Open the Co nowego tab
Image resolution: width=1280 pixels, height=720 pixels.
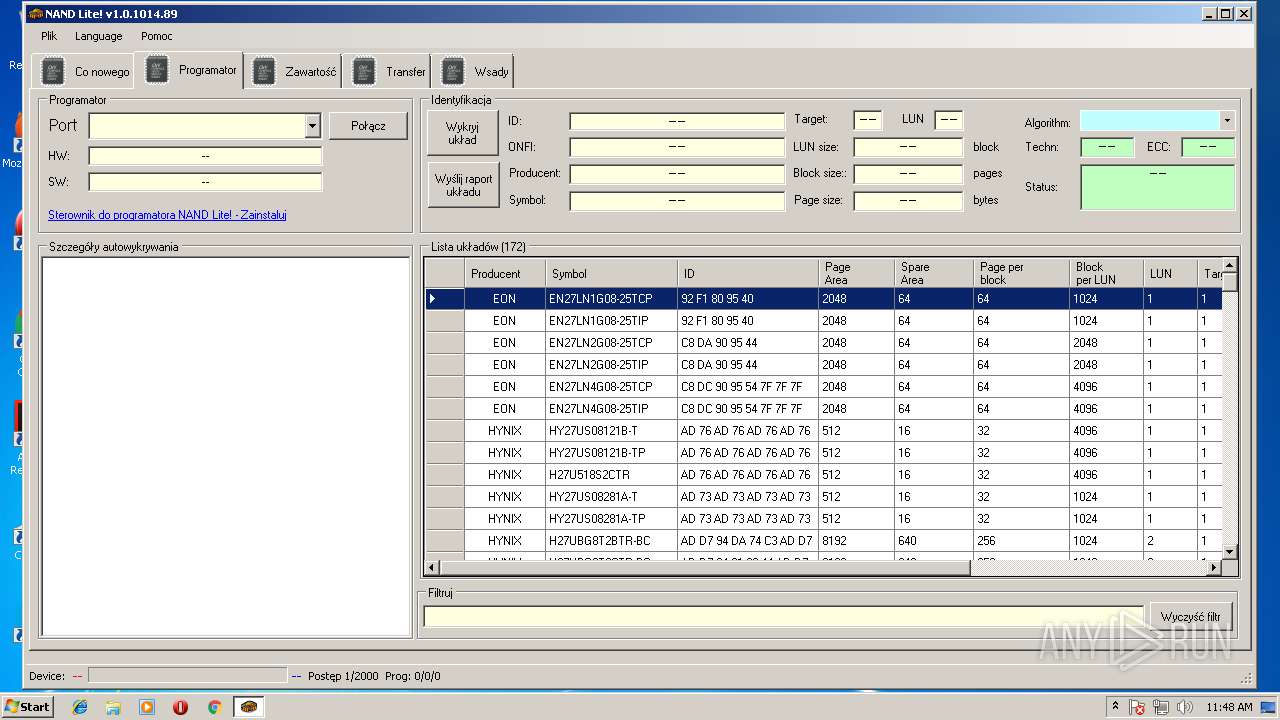(85, 71)
